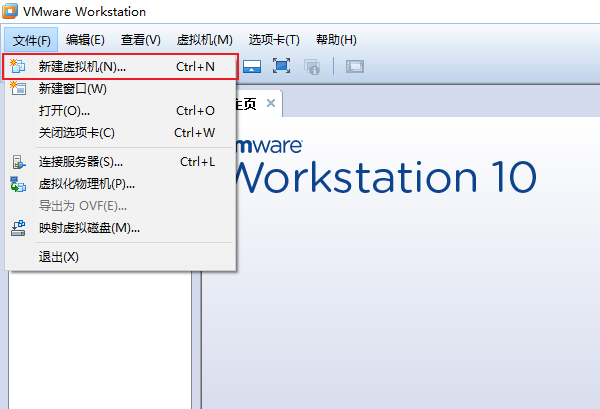The image size is (600, 409).
Task: Choose 虚拟化物理机(P)... menu entry
Action: point(121,184)
